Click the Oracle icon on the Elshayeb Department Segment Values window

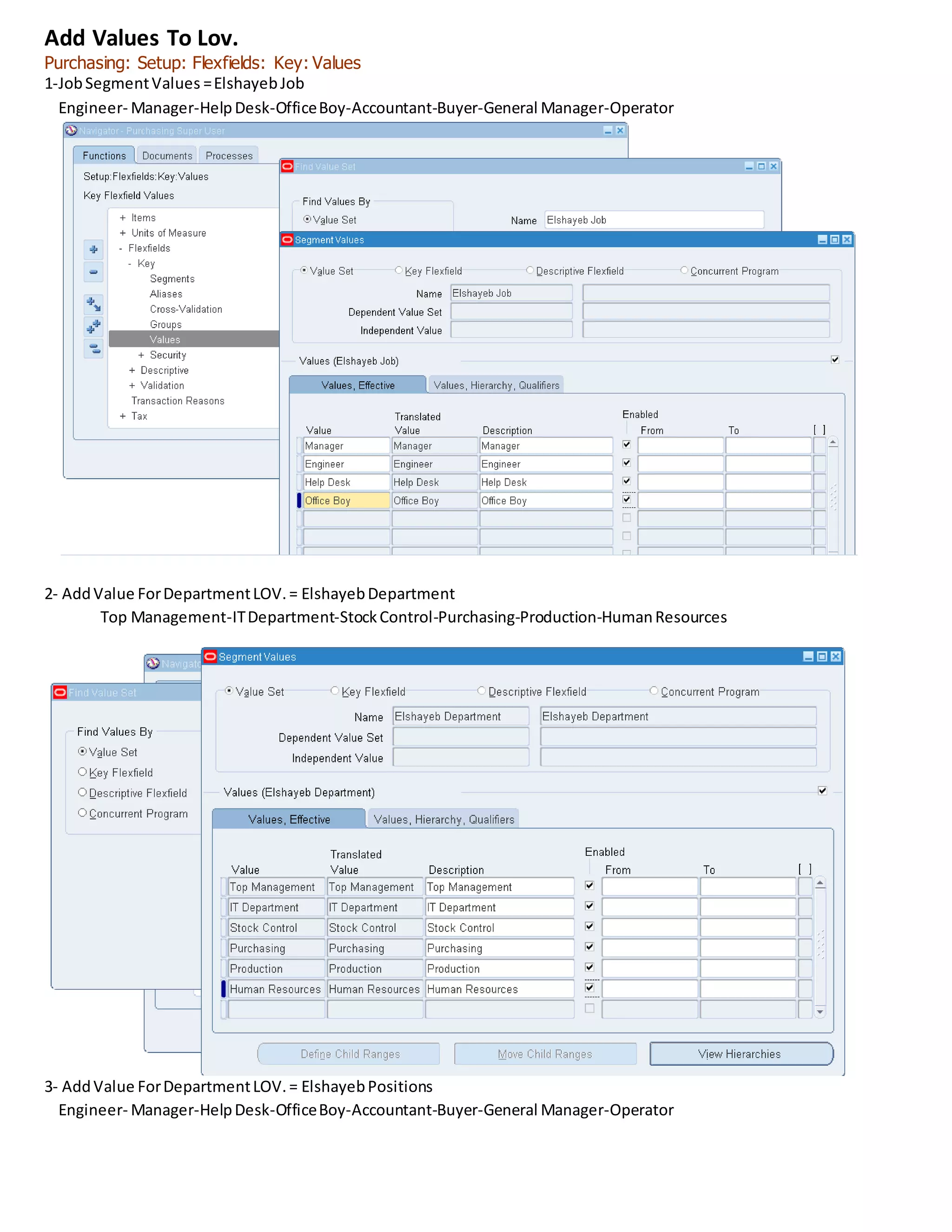pos(211,656)
